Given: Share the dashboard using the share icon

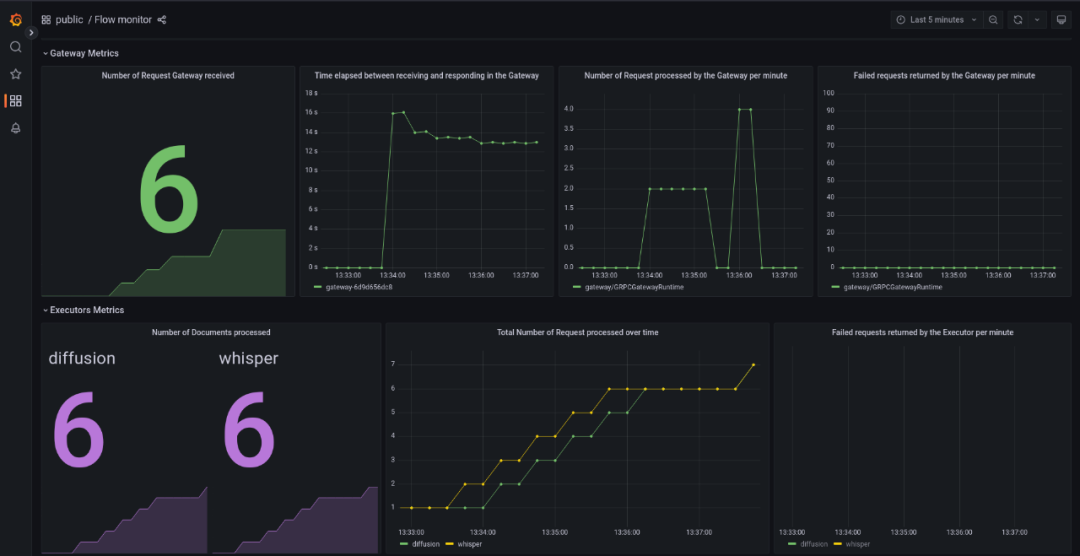Looking at the screenshot, I should tap(162, 20).
